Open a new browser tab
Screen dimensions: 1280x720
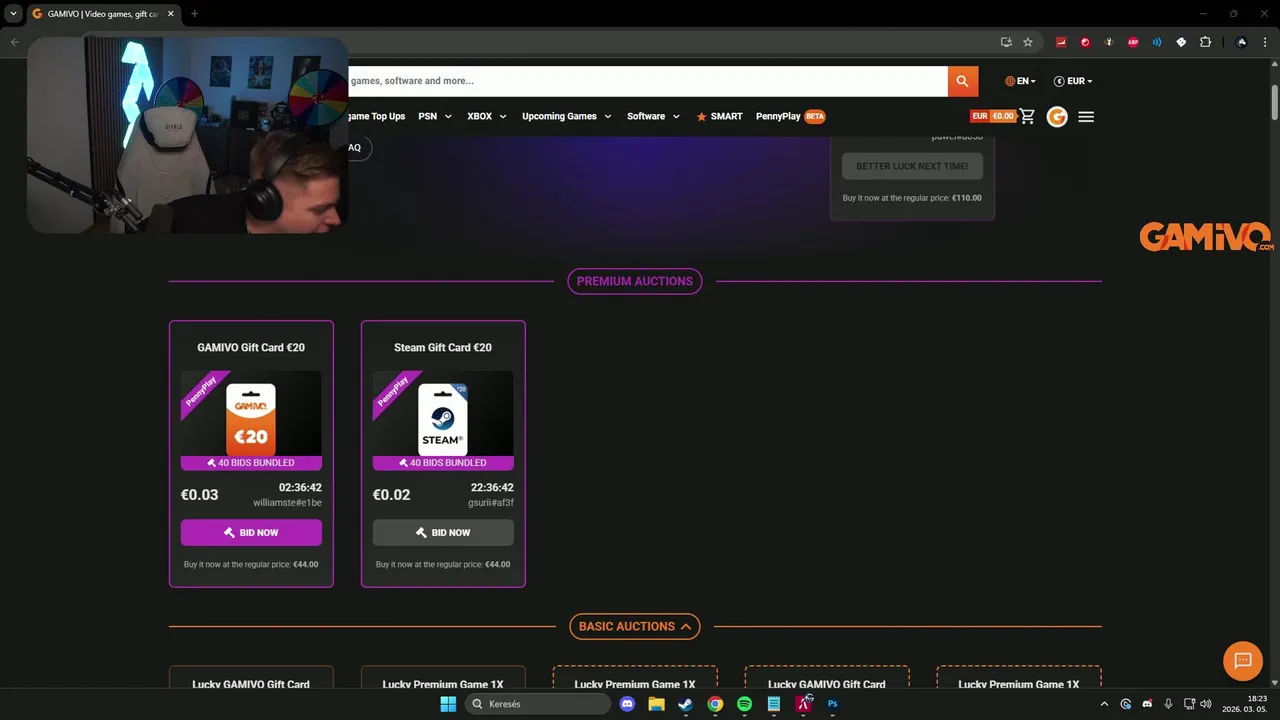pos(194,14)
